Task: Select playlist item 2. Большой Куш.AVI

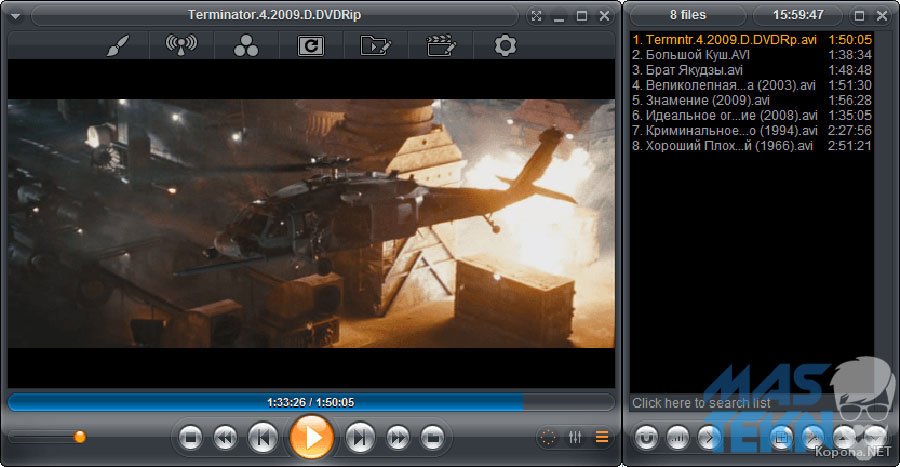Action: click(752, 55)
